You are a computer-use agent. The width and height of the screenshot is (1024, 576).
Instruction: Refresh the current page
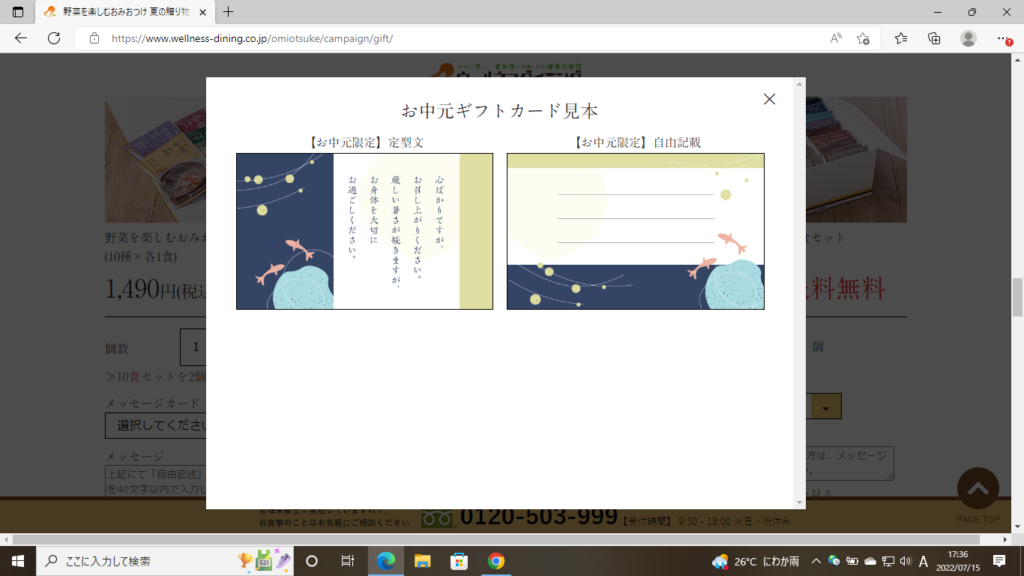click(x=54, y=38)
